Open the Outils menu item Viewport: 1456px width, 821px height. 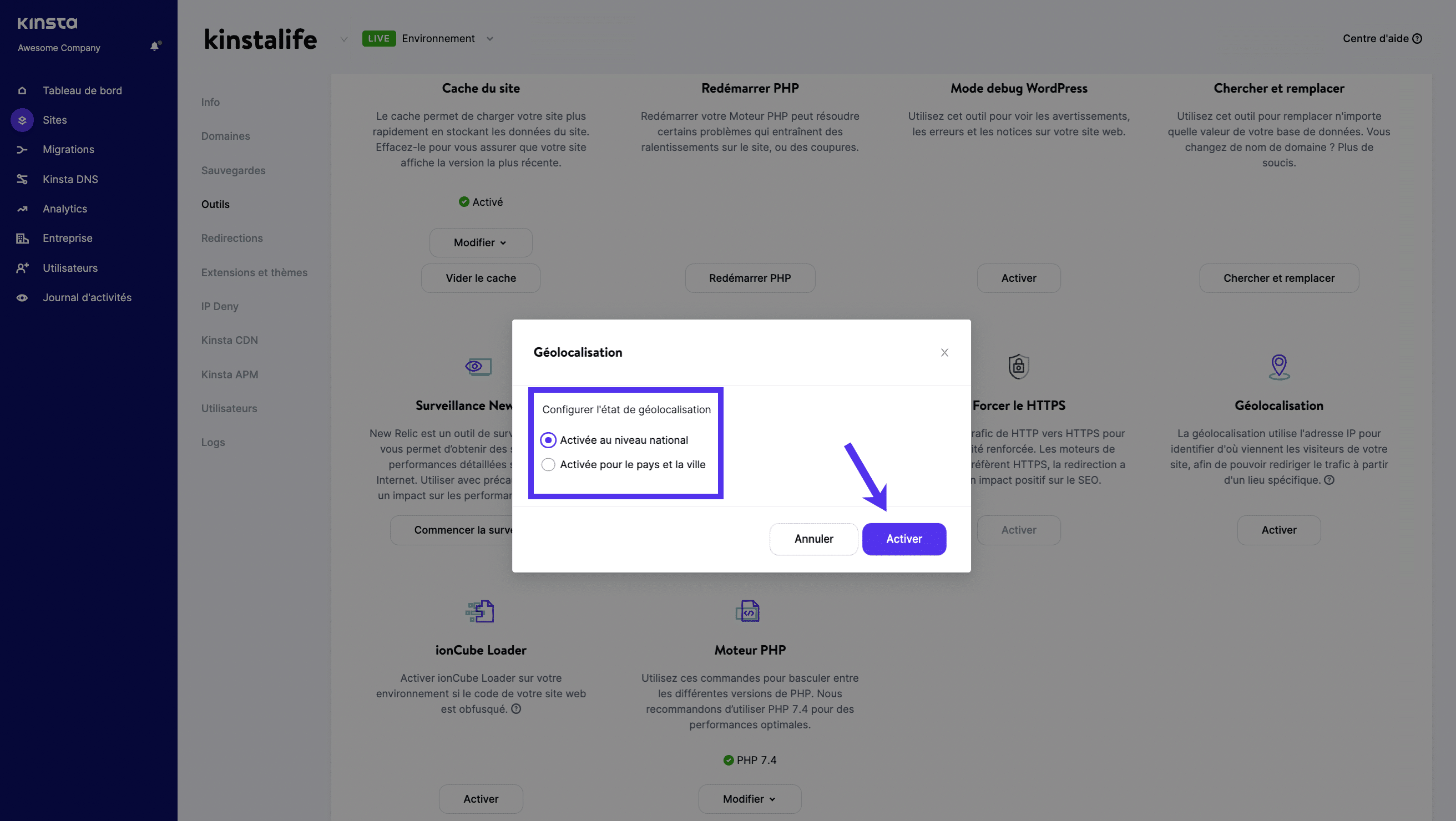[215, 205]
